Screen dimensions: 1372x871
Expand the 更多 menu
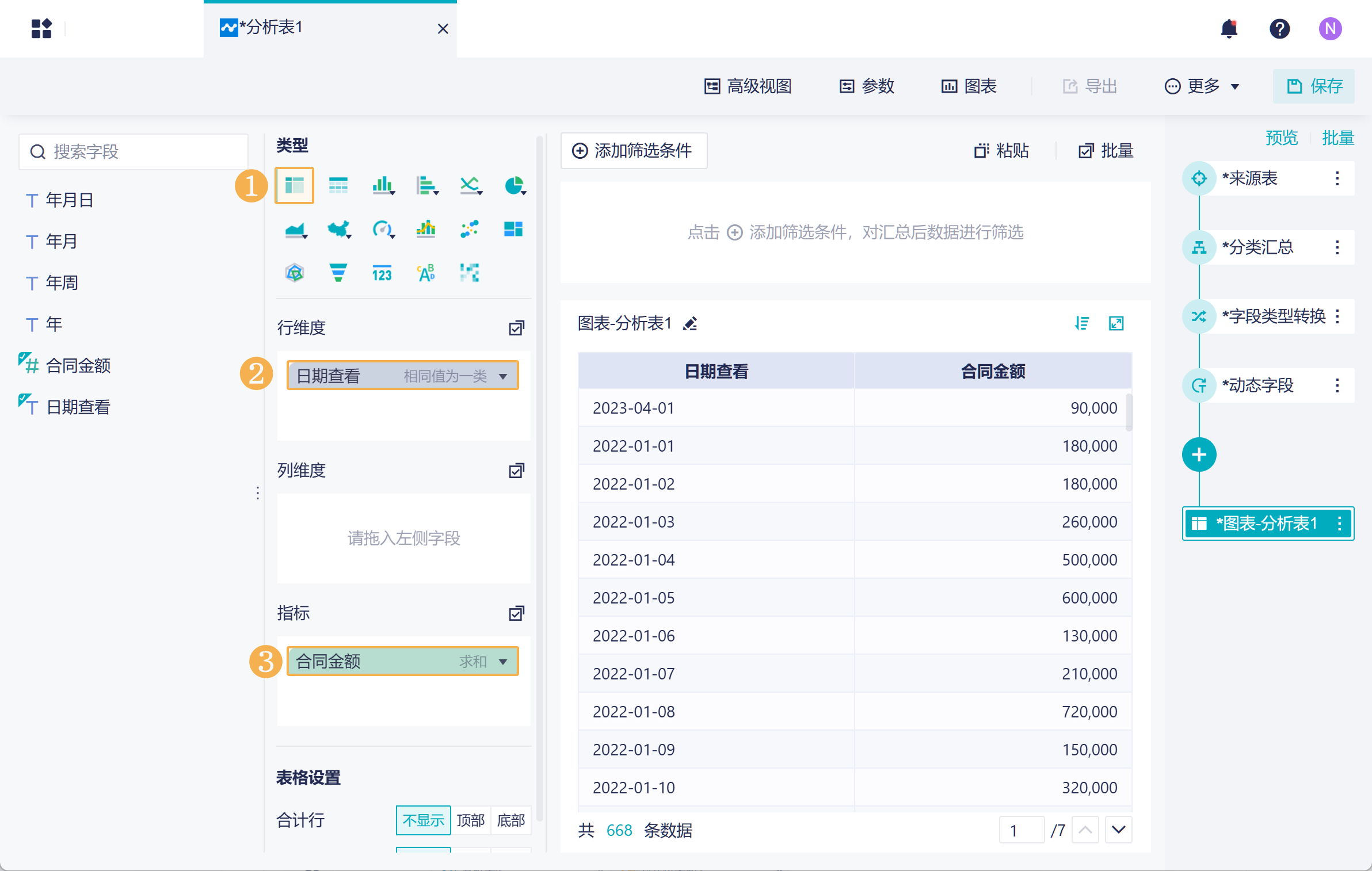[1202, 86]
